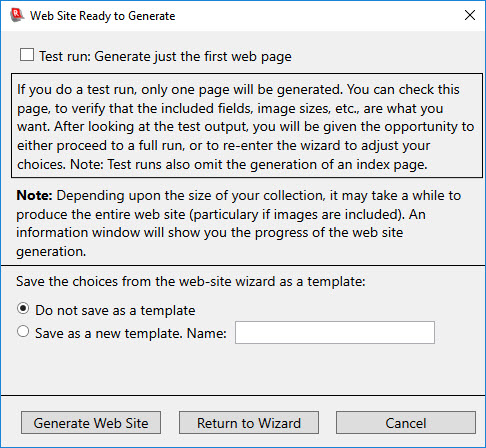Image resolution: width=486 pixels, height=448 pixels.
Task: Select the 'Do not save as a template' radio button
Action: 23,309
